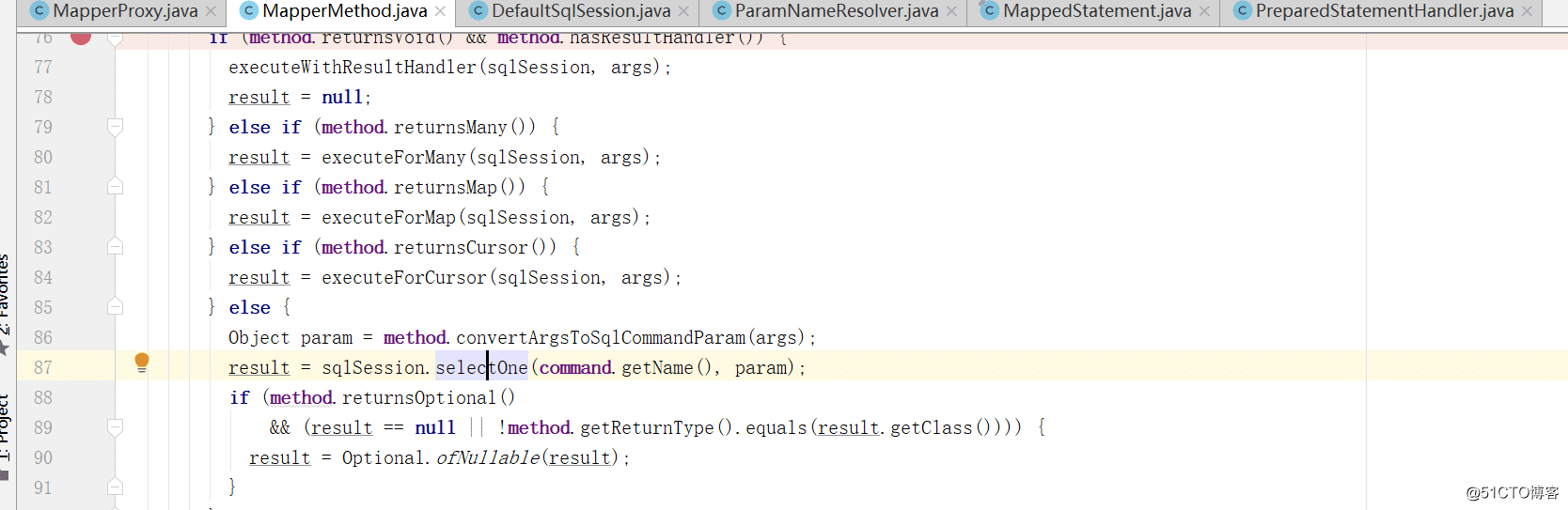Toggle the breakpoint on line 76
This screenshot has height=510, width=1568.
tap(81, 38)
